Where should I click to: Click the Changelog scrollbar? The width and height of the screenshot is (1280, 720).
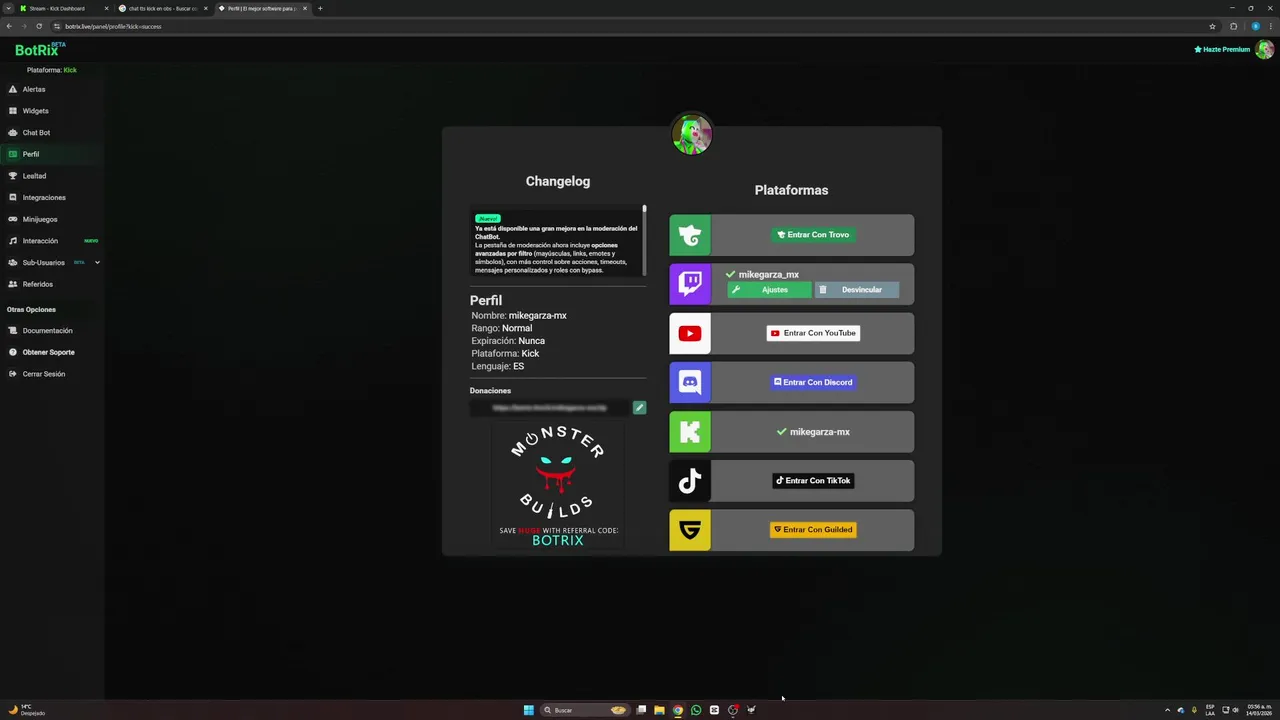click(644, 240)
